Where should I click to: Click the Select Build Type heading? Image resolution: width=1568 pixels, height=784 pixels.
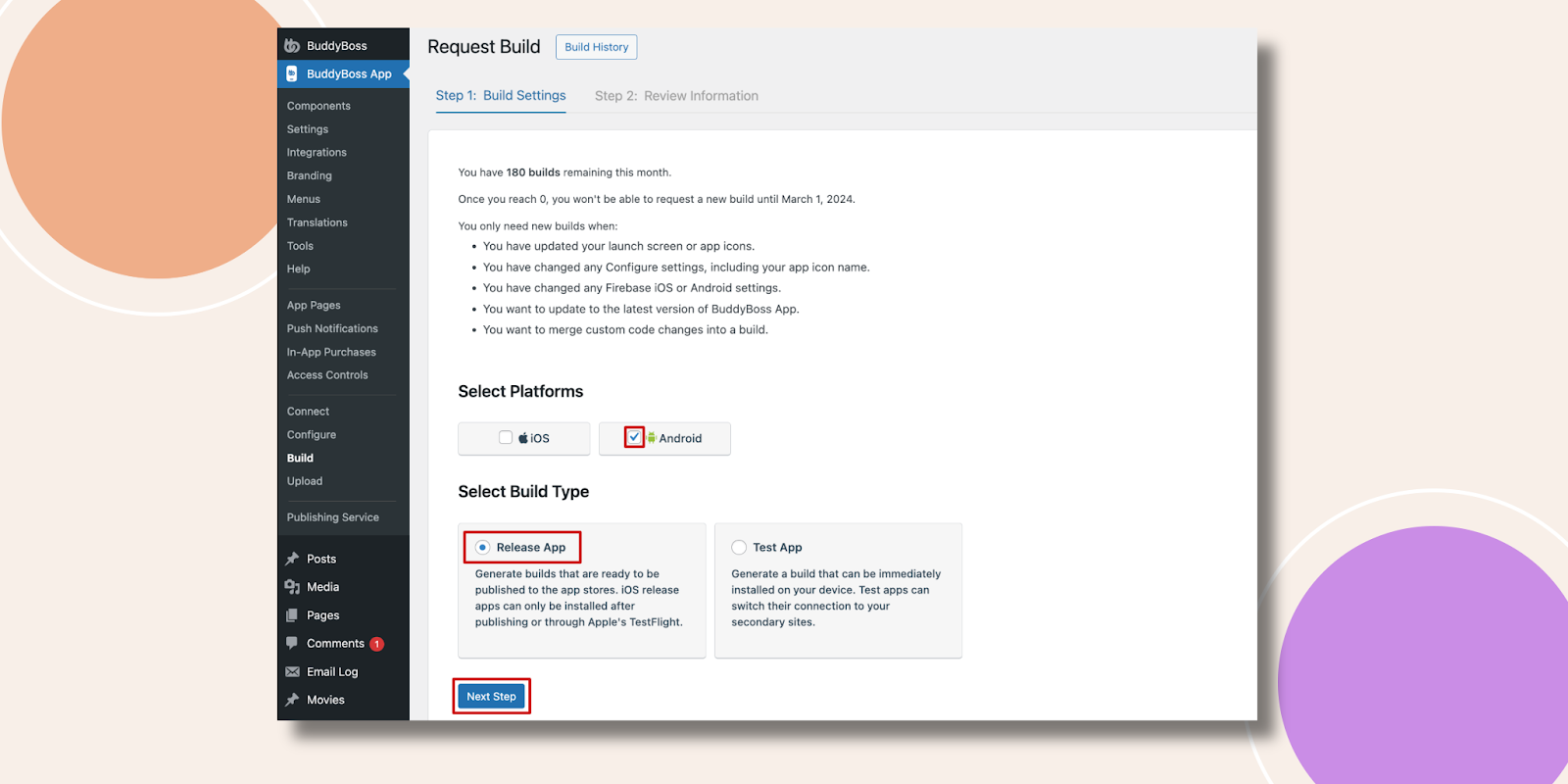[523, 492]
